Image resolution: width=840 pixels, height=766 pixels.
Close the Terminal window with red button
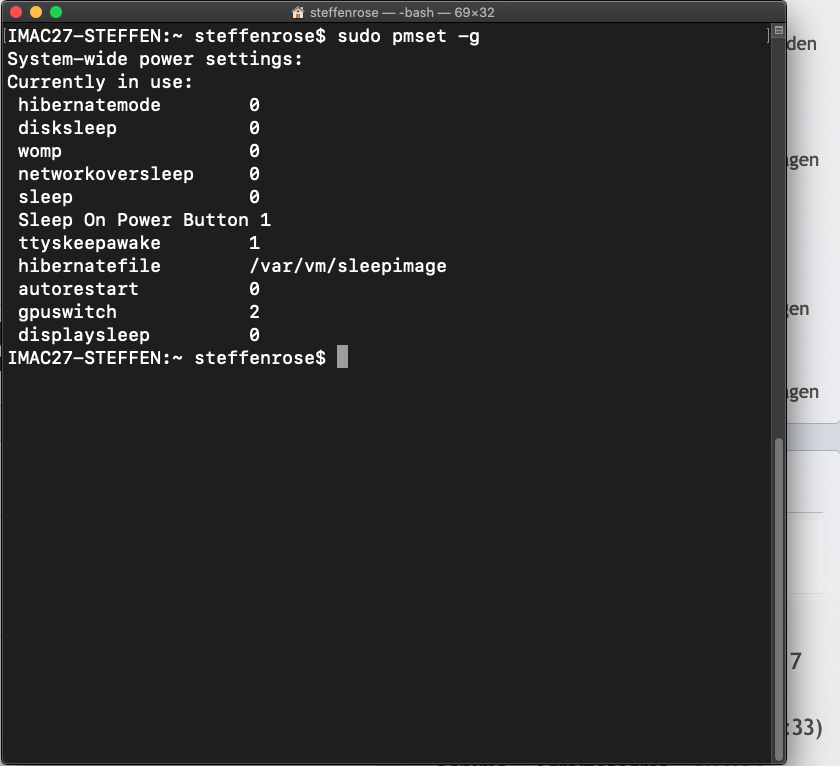click(x=14, y=12)
